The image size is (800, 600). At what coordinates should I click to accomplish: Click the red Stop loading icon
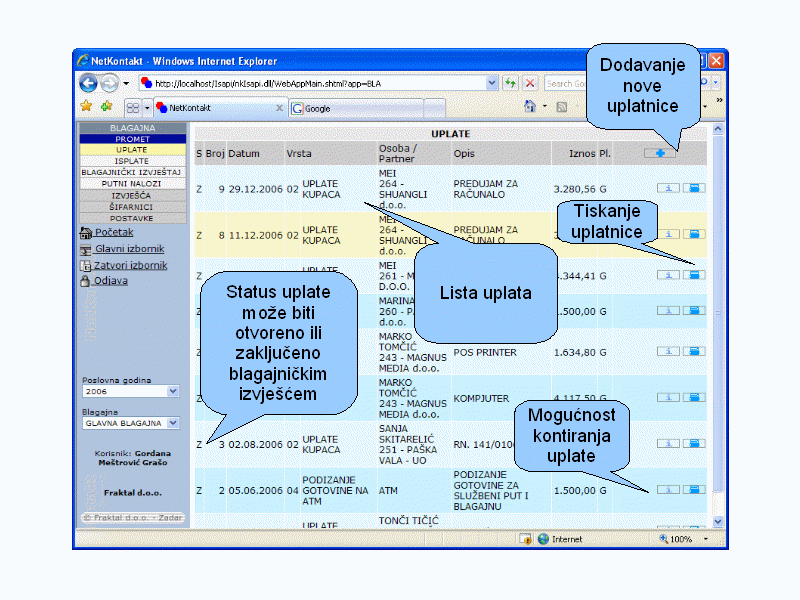pyautogui.click(x=530, y=83)
